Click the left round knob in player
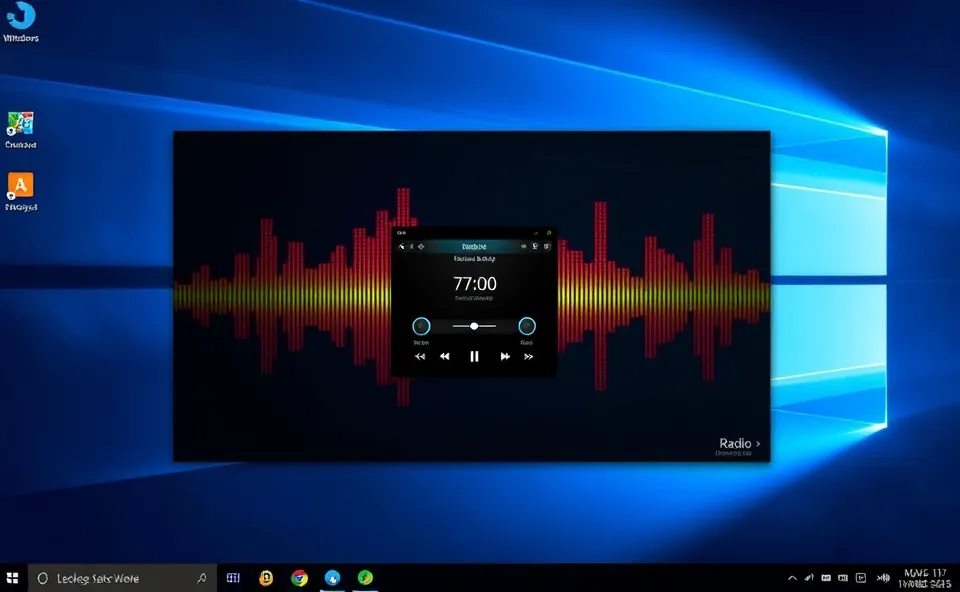This screenshot has width=960, height=592. click(x=421, y=326)
